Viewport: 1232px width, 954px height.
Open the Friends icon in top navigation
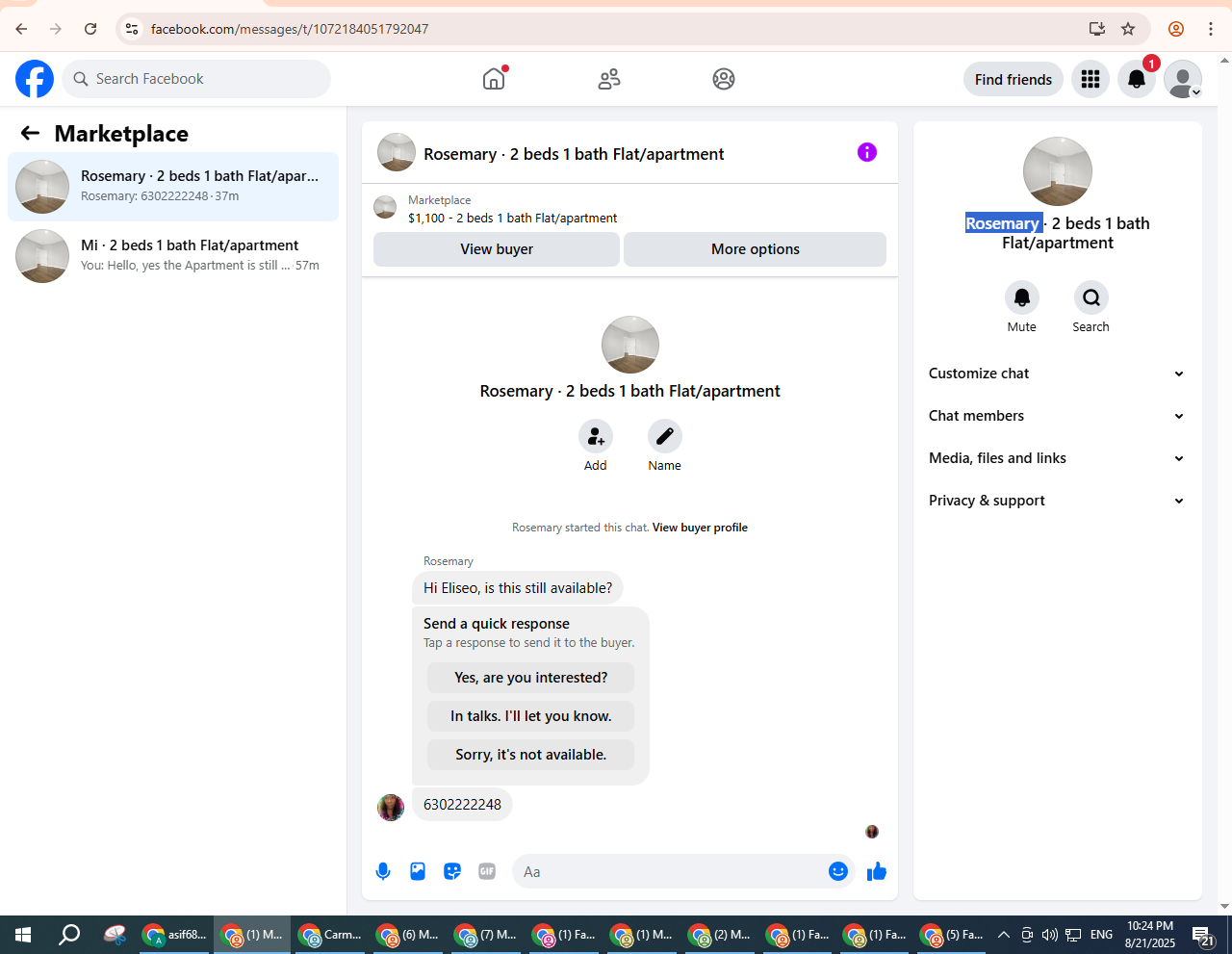point(609,79)
